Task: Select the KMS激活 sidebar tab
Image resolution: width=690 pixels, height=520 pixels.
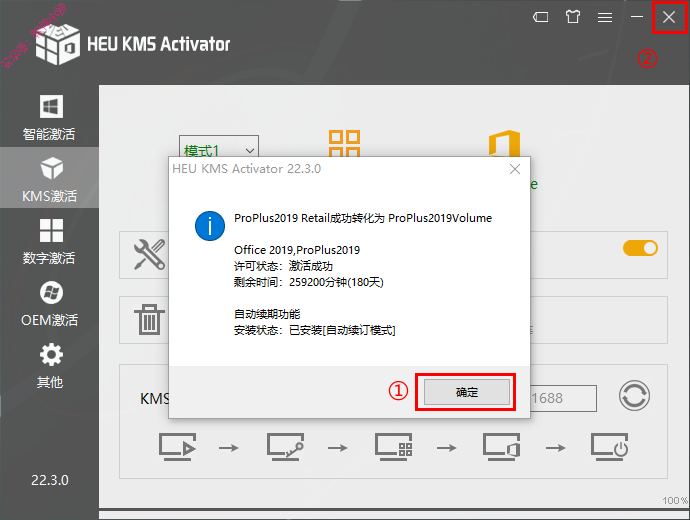Action: (49, 178)
